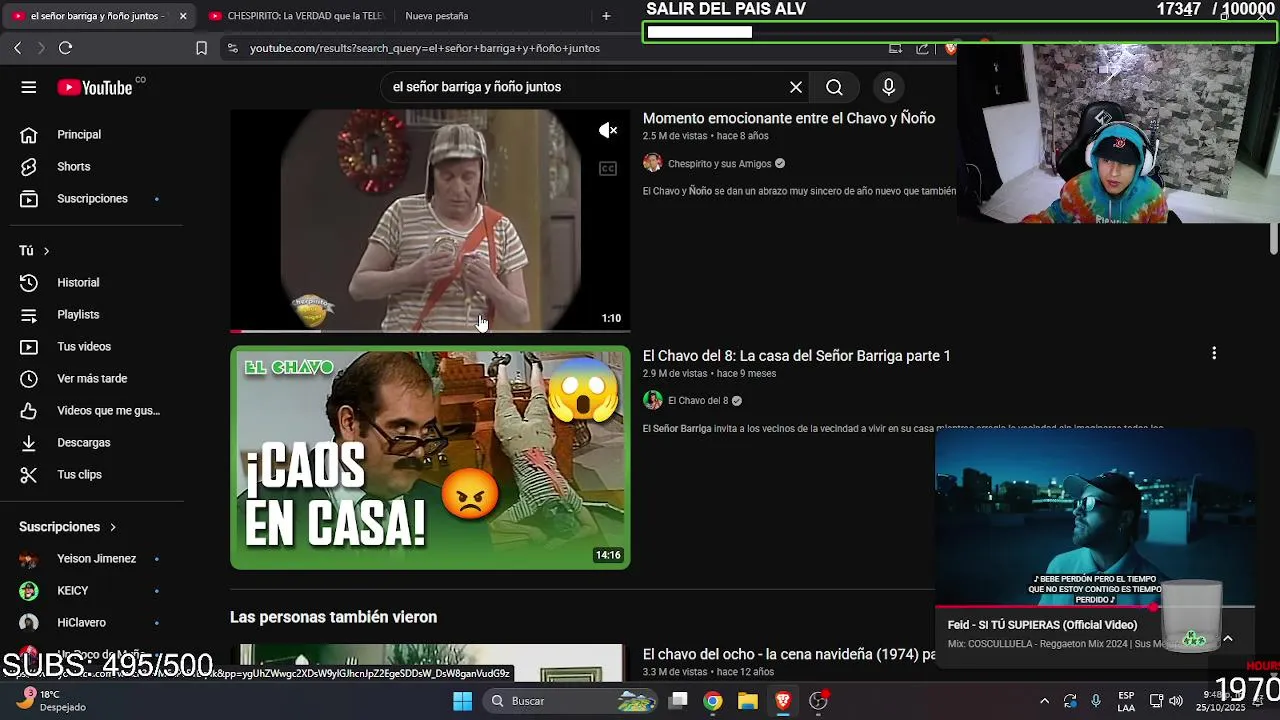Close the el señor barriga browser tab
Viewport: 1280px width, 720px height.
pos(183,16)
